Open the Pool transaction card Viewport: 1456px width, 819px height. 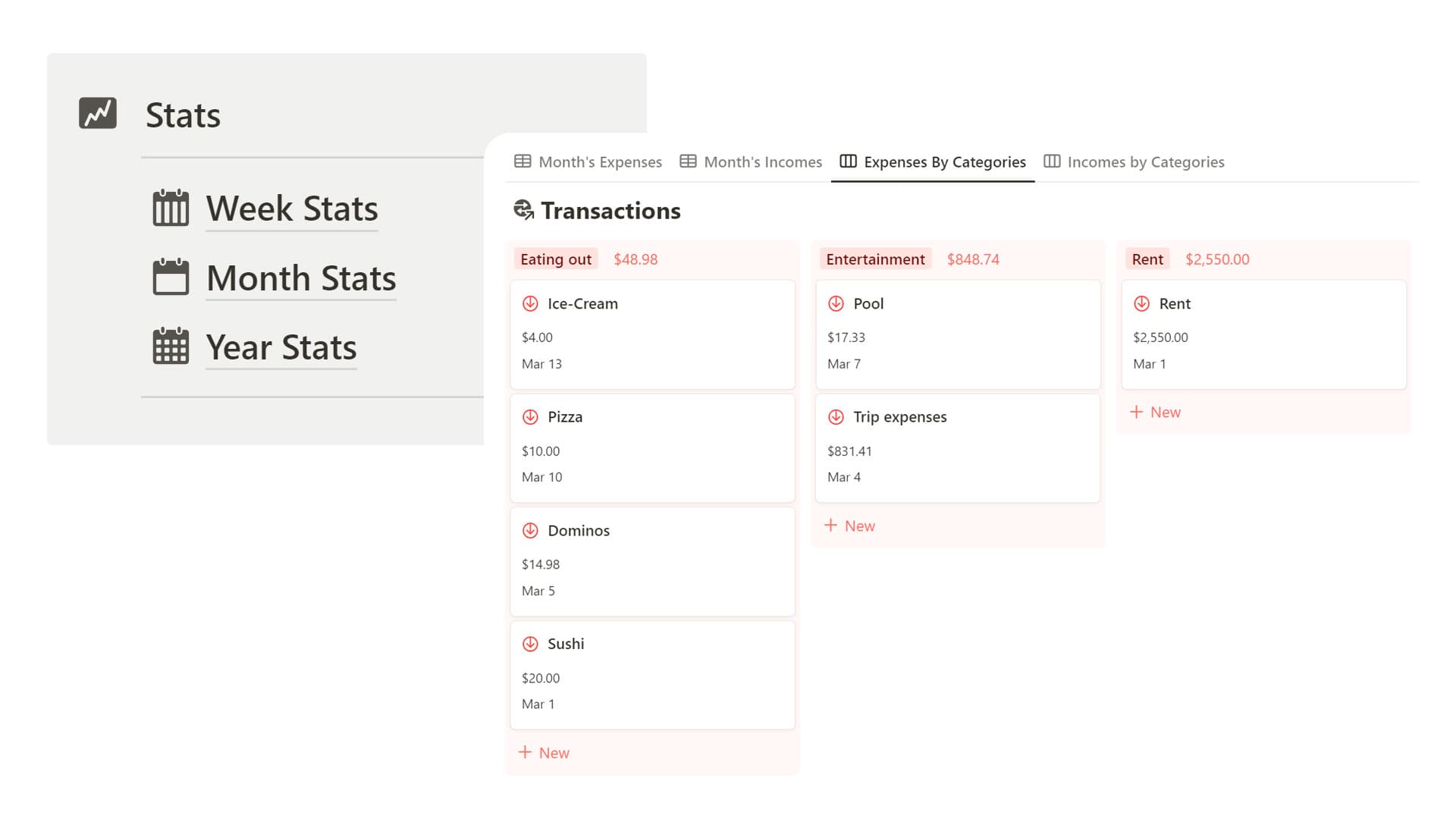(958, 334)
